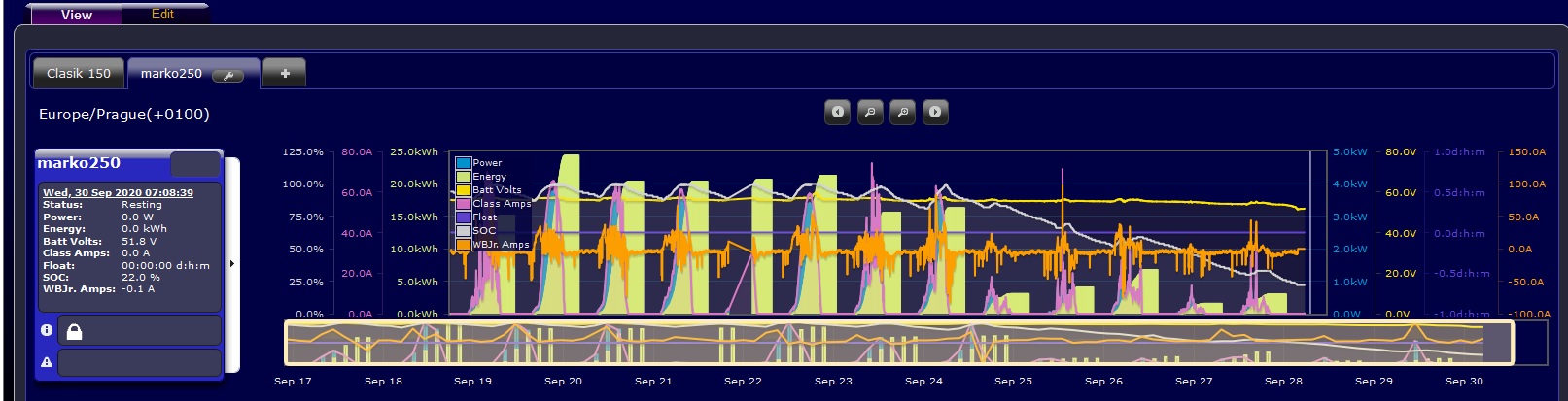Expand device panel with side arrow
Screen dimensions: 1568x401
pos(231,263)
